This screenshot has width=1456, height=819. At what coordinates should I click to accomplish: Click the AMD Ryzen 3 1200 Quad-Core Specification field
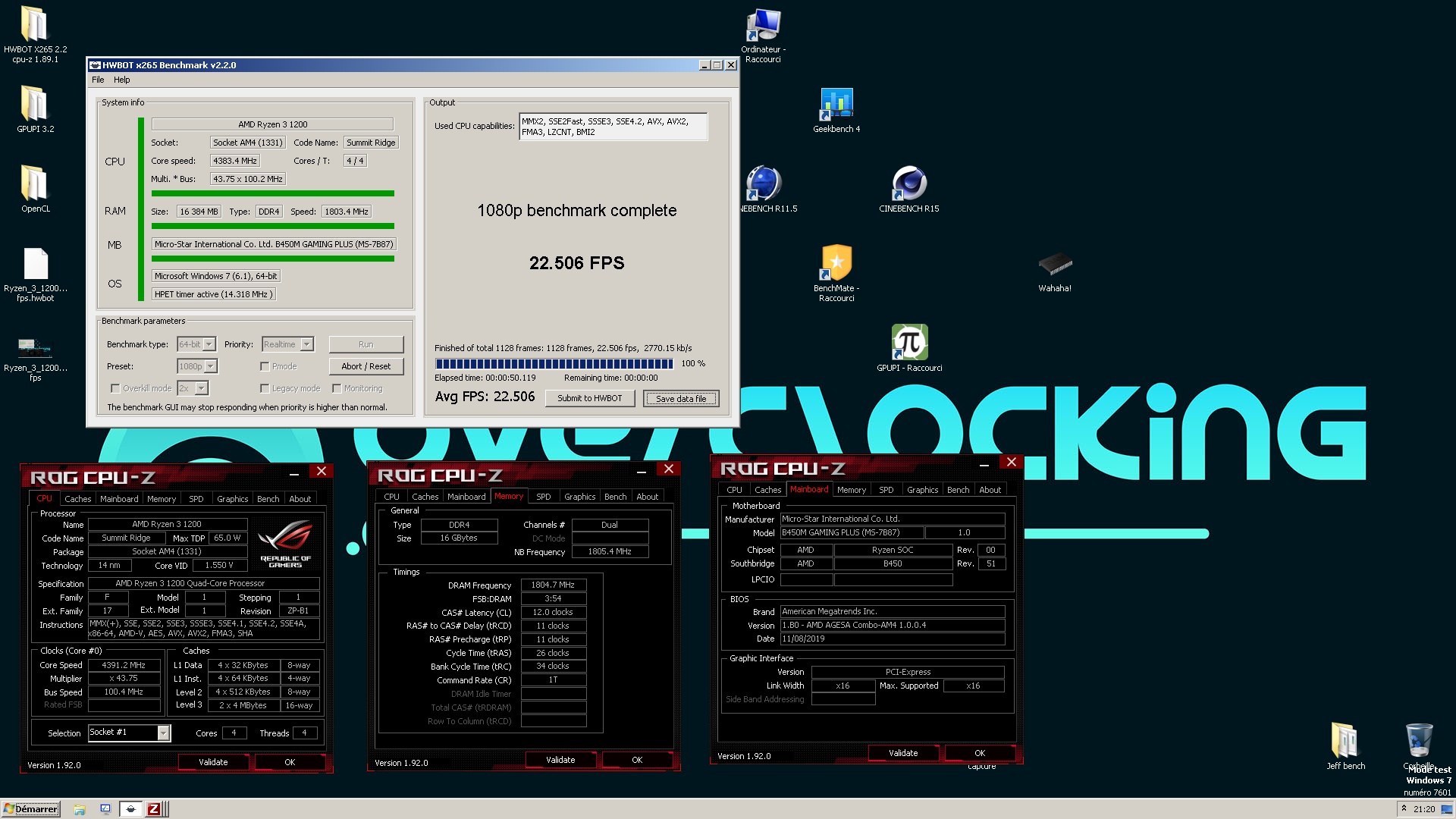pyautogui.click(x=203, y=584)
